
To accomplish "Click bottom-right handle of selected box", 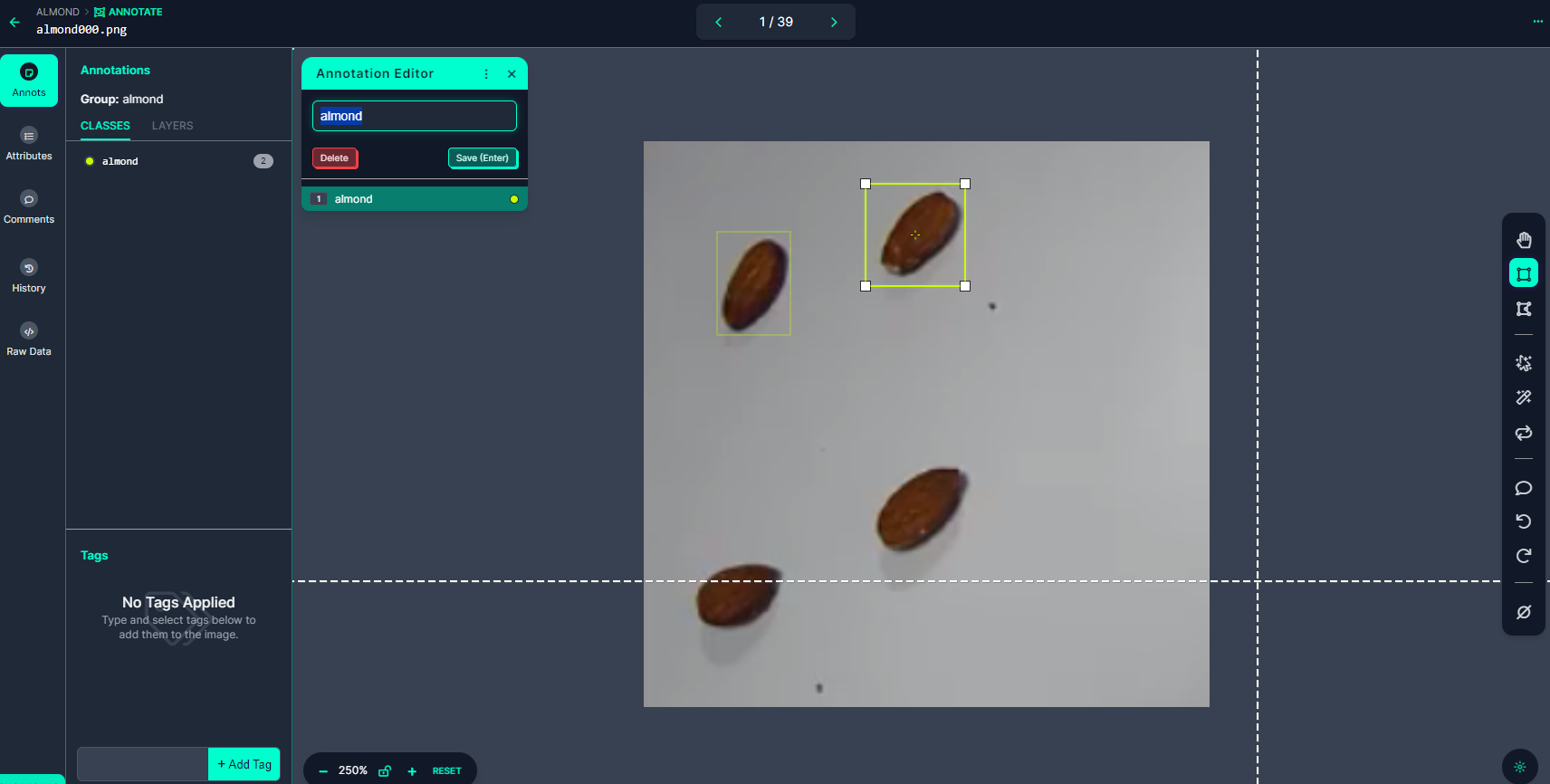I will (x=965, y=286).
